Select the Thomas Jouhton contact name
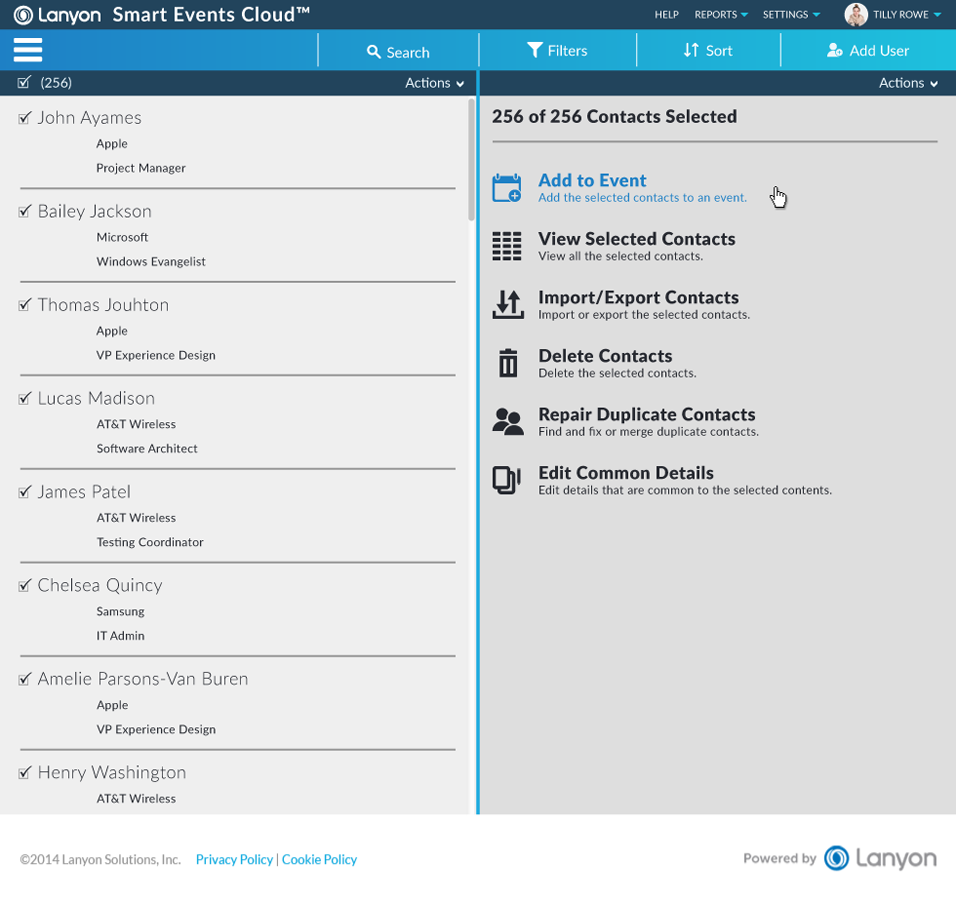 [103, 304]
